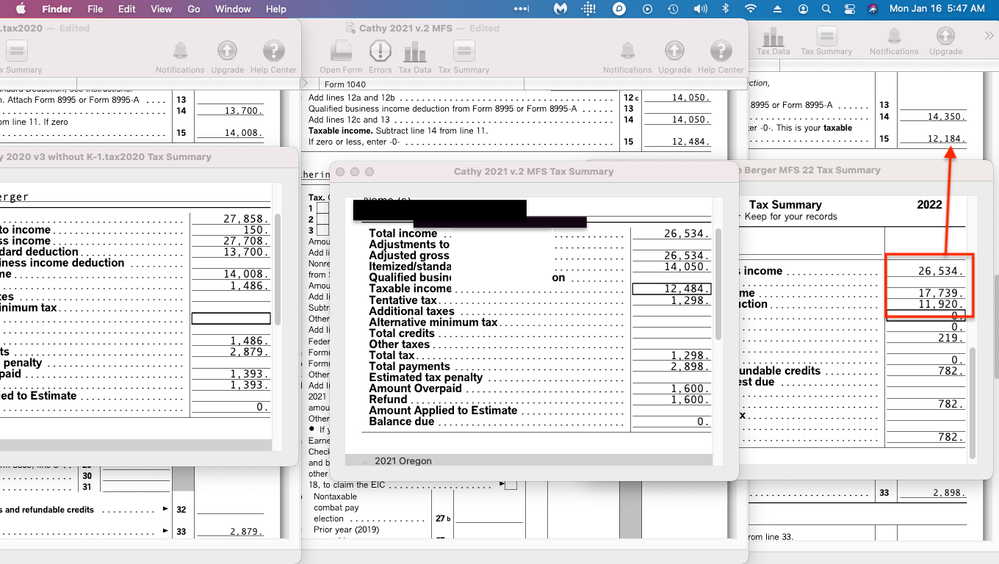Click Tax Summary icon in 2020 window toolbar
Viewport: 999px width, 564px height.
17,50
